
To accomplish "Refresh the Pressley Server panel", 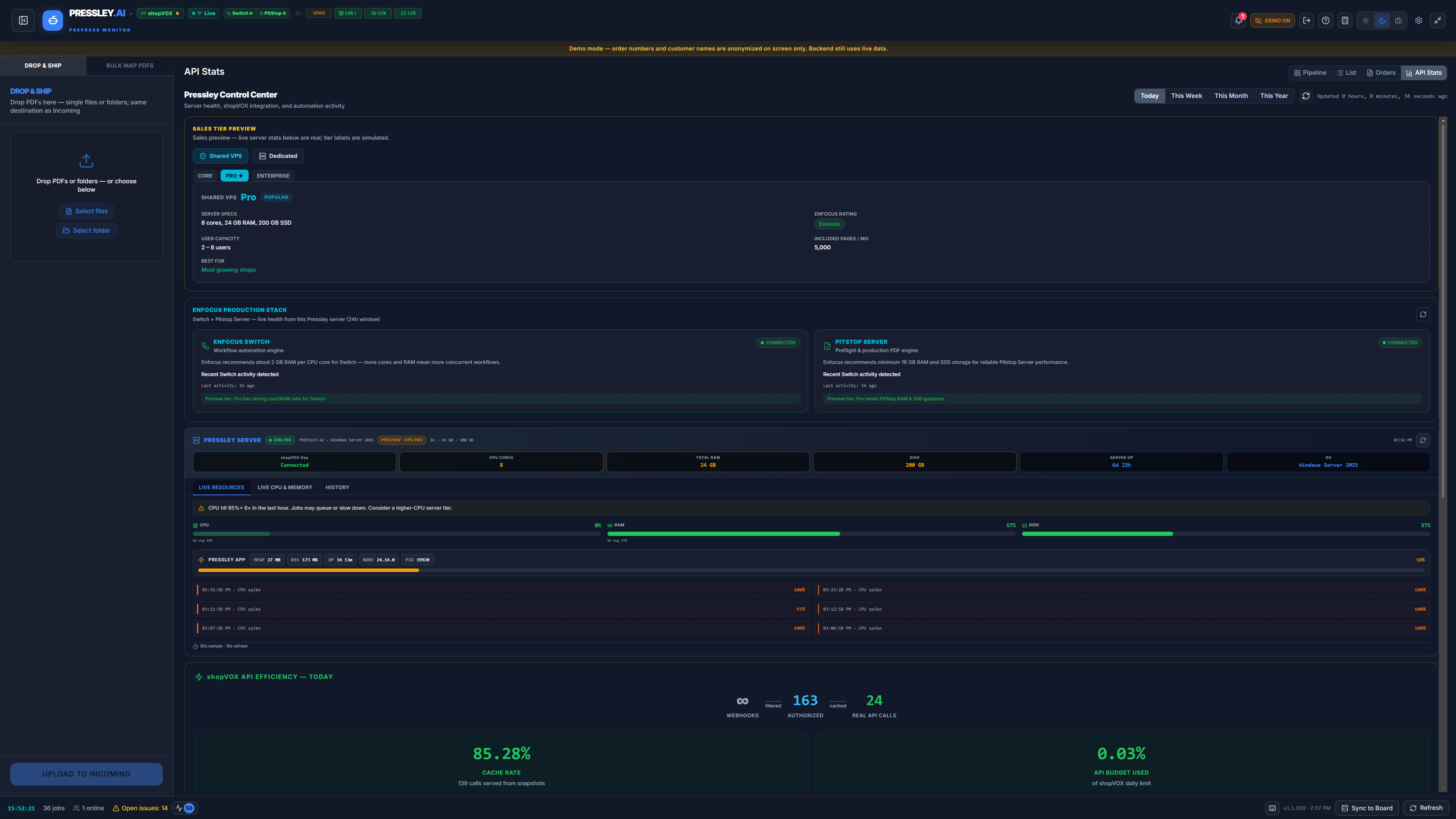I will click(1423, 440).
